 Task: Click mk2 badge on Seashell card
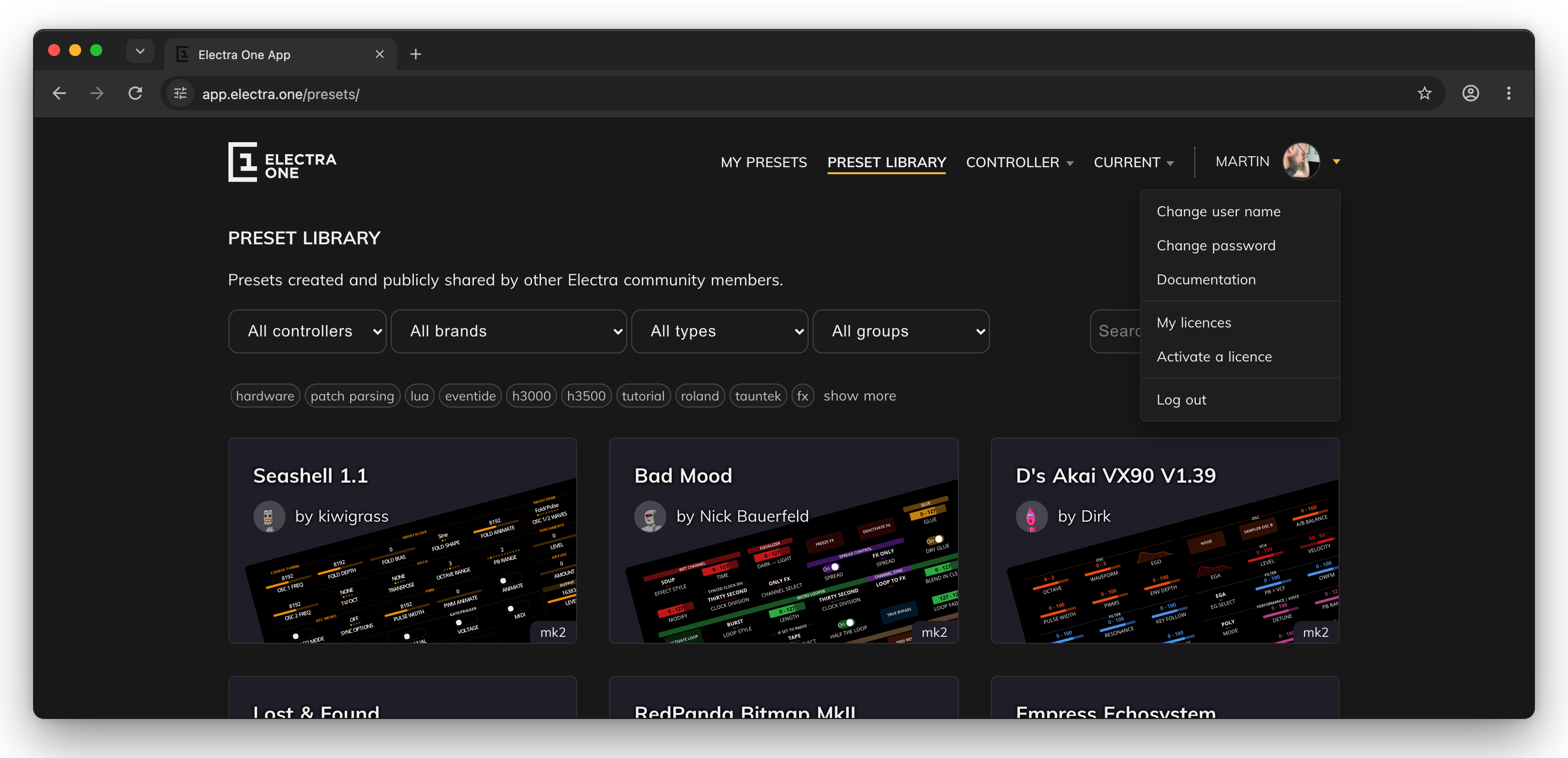click(x=553, y=632)
